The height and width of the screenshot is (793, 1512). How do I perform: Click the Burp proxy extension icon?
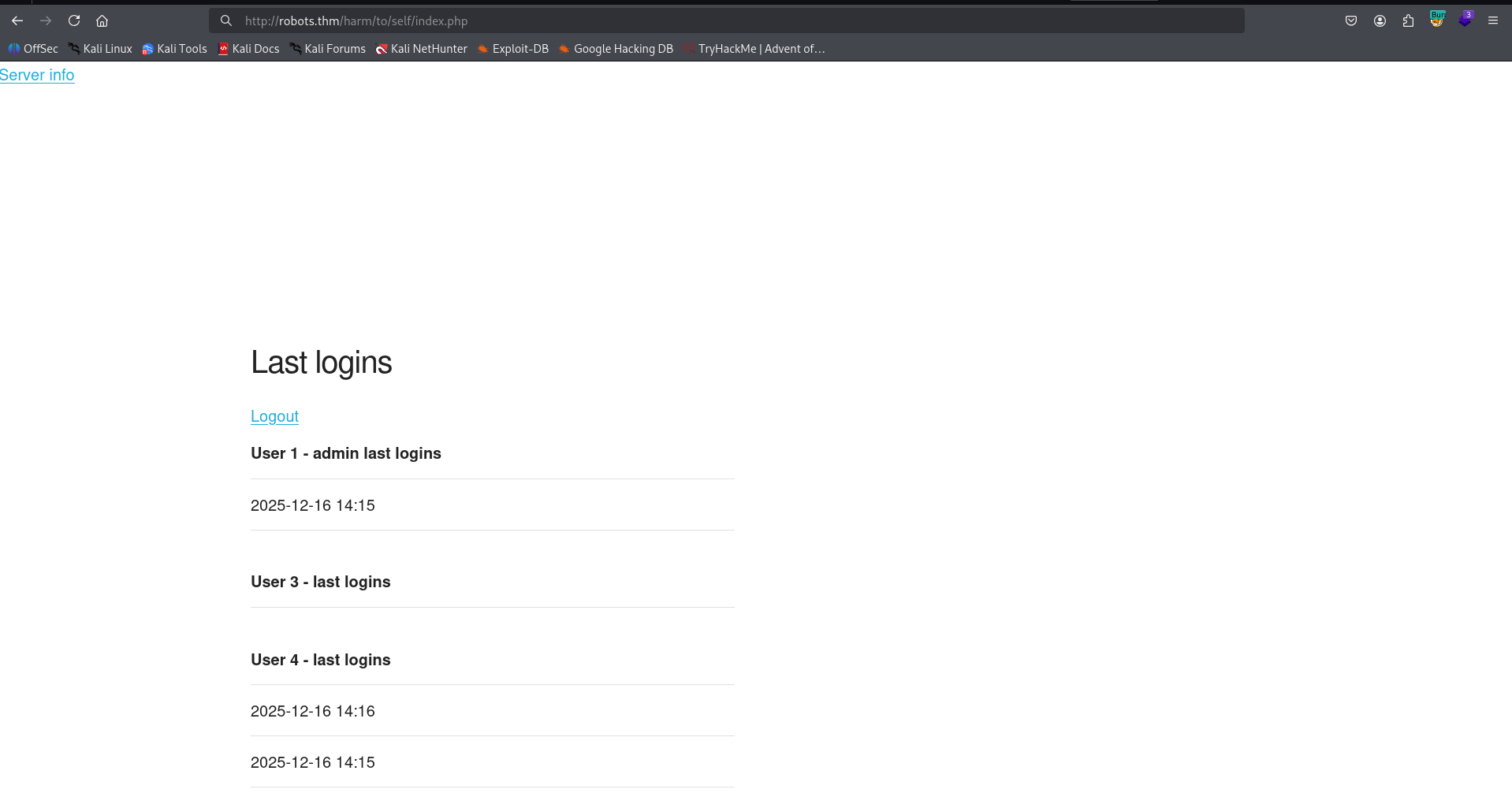tap(1437, 20)
